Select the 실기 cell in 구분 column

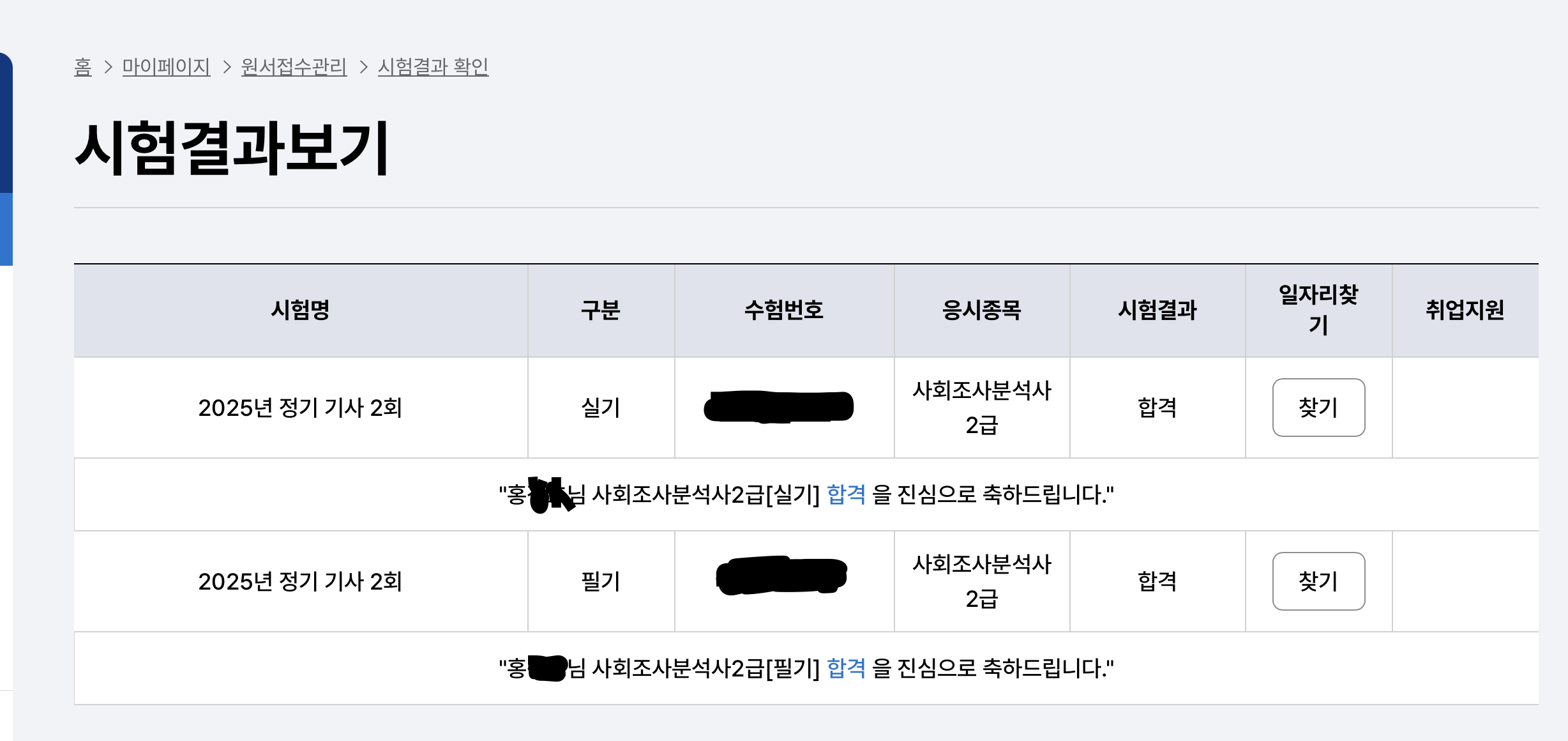point(600,408)
